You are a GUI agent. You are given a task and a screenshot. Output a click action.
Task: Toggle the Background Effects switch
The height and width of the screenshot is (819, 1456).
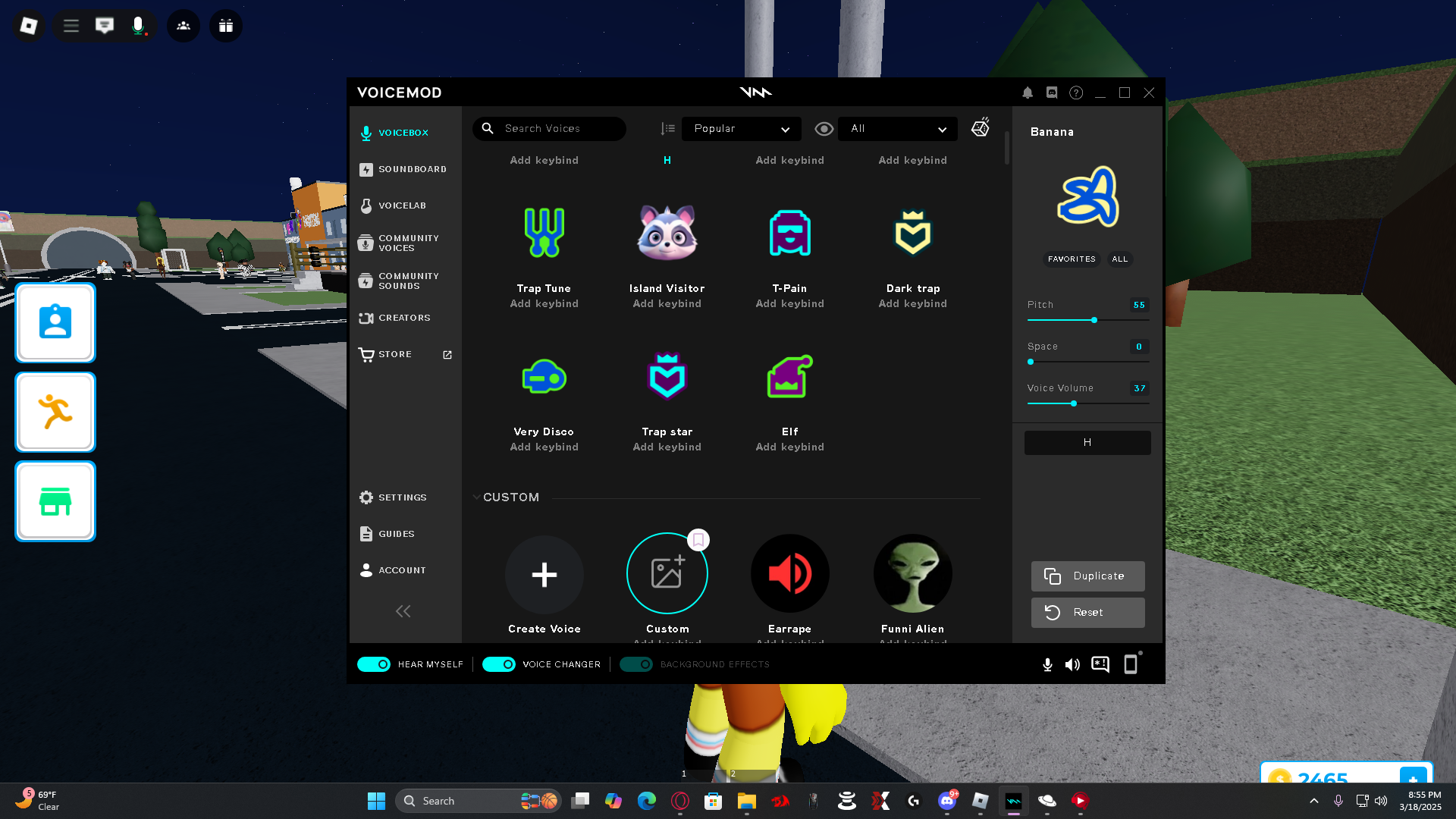click(636, 664)
